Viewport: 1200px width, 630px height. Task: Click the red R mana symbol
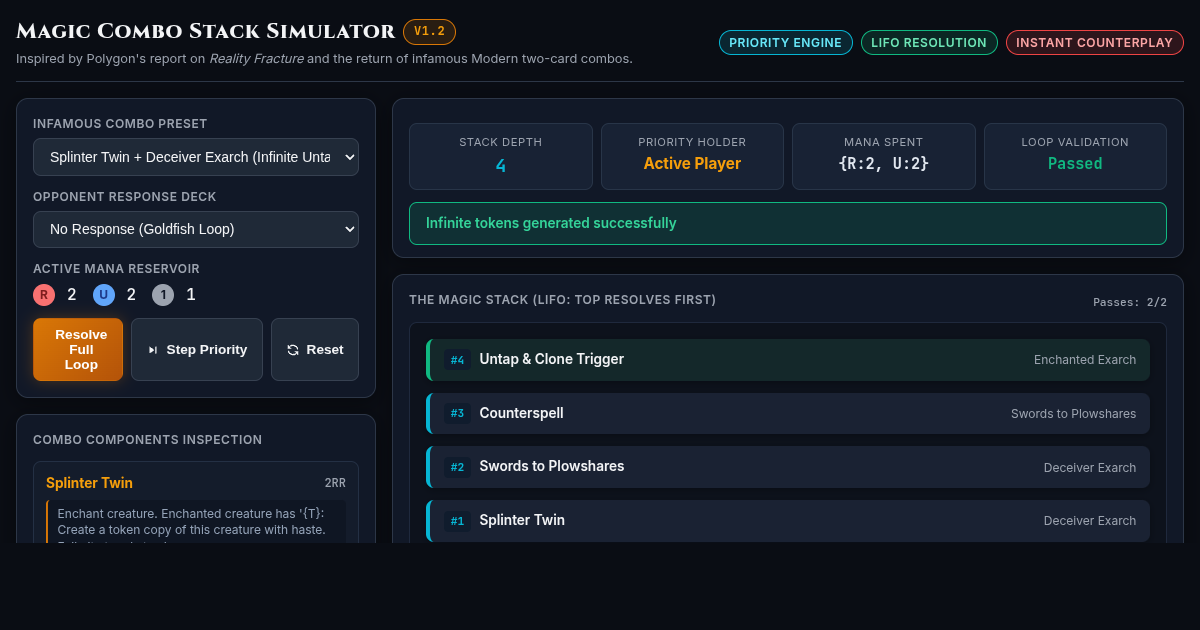[x=44, y=295]
